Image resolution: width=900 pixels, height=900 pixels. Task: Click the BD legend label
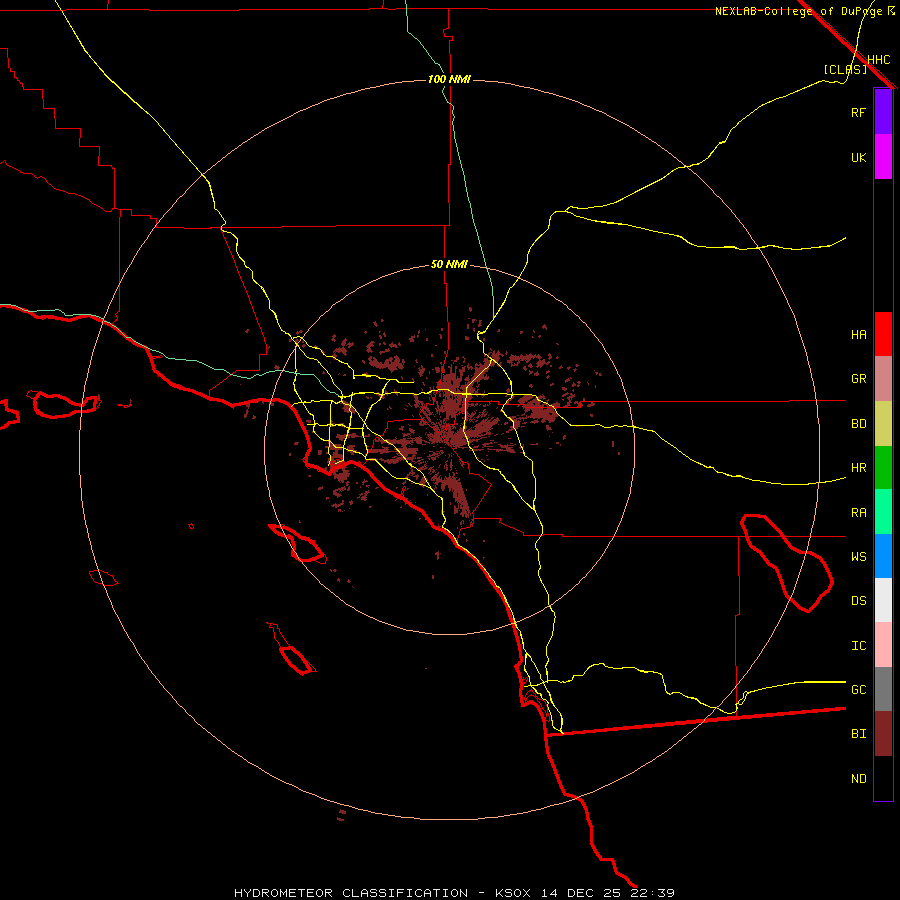[859, 424]
